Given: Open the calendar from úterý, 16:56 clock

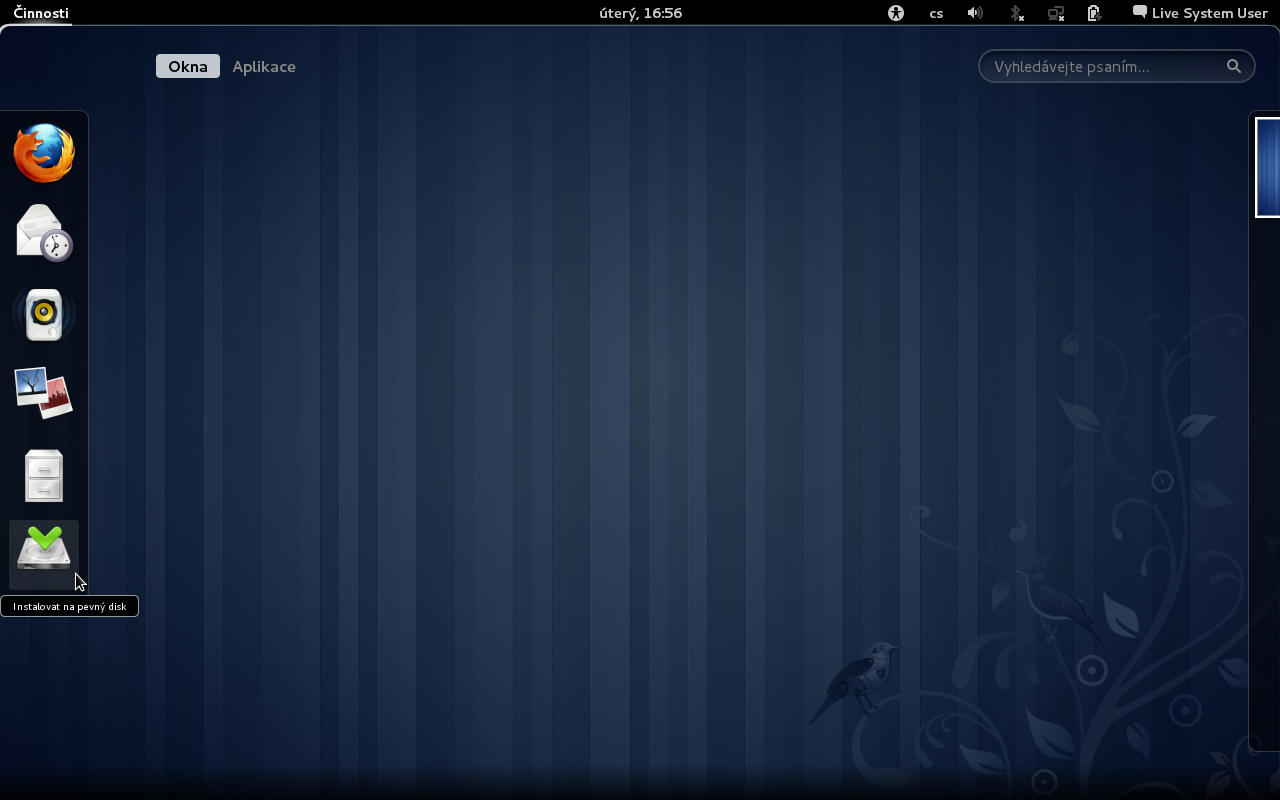Looking at the screenshot, I should pyautogui.click(x=640, y=13).
